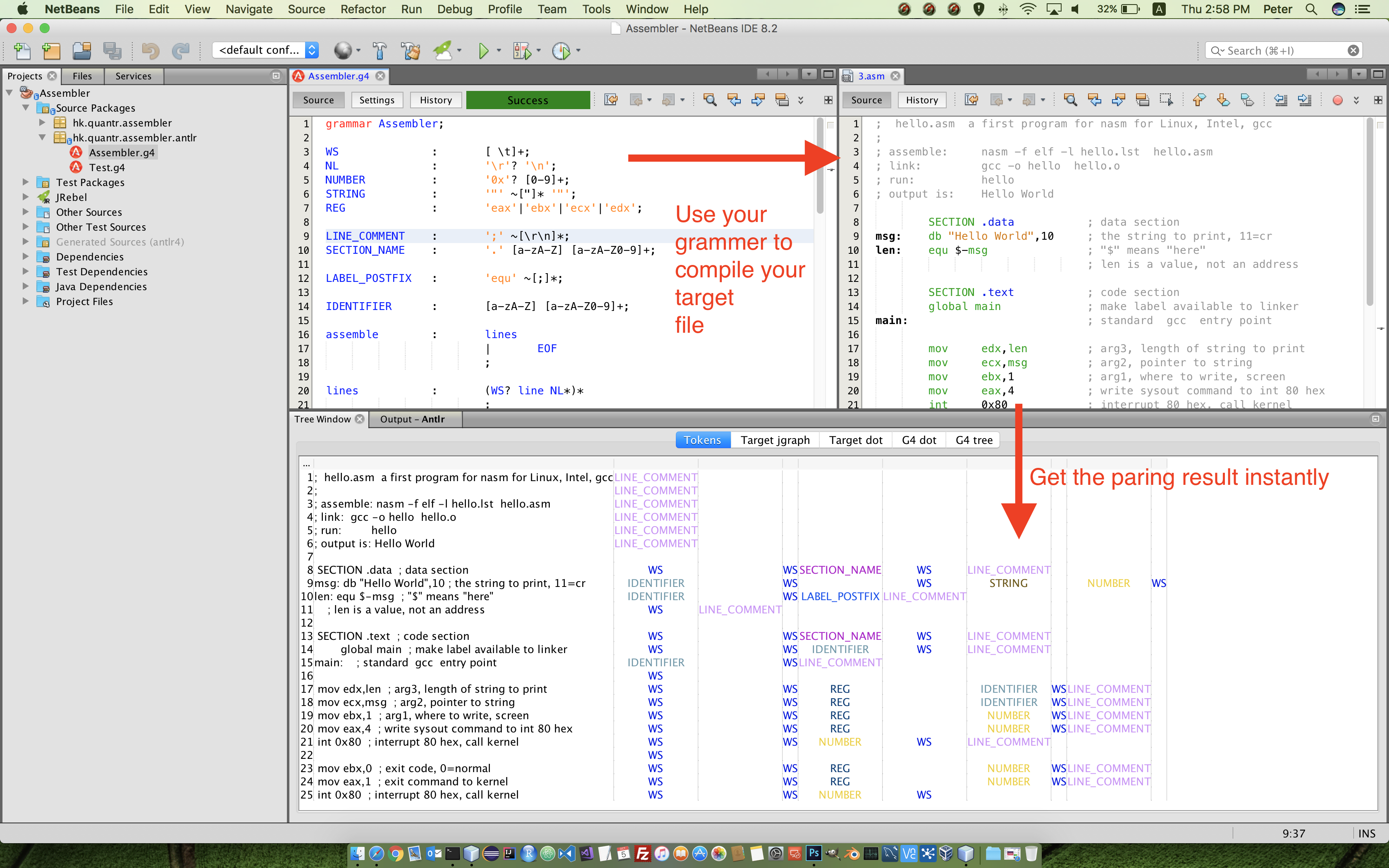Click Last Edit icon in Assembler.g4 editor

(611, 100)
